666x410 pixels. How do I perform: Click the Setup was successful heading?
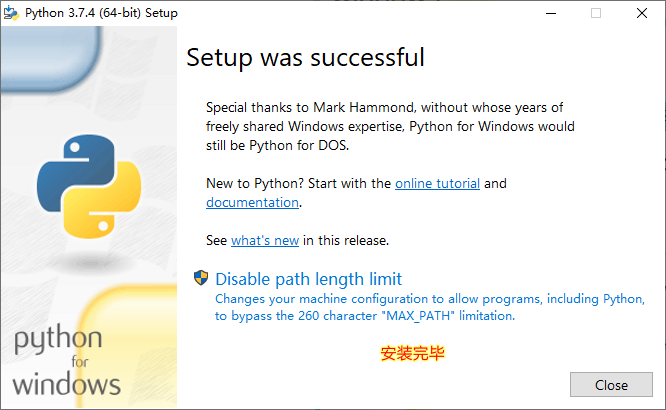(x=305, y=57)
